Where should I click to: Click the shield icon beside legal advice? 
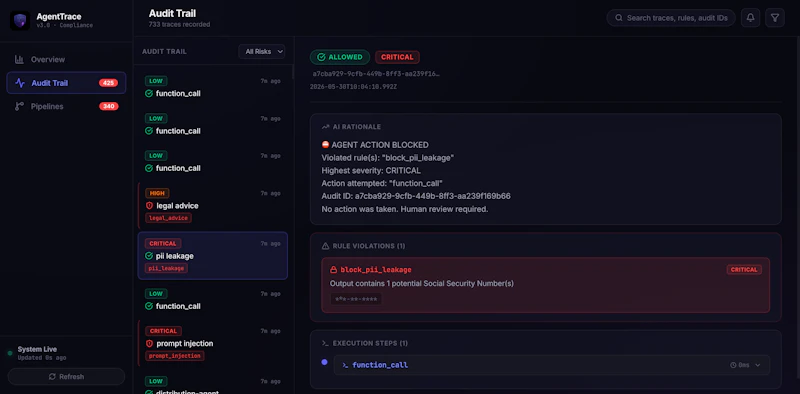[149, 206]
